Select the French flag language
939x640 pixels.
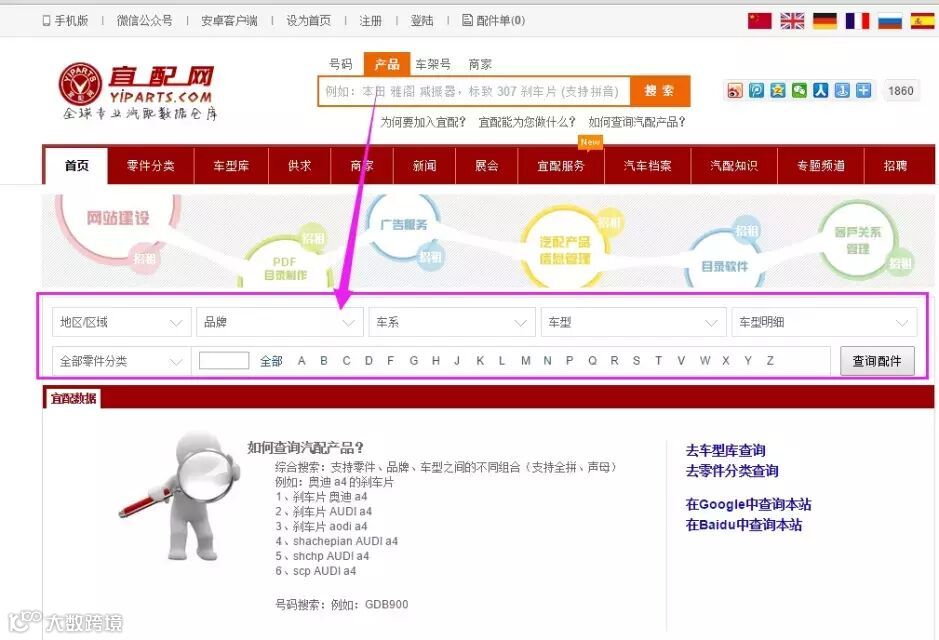pos(857,21)
